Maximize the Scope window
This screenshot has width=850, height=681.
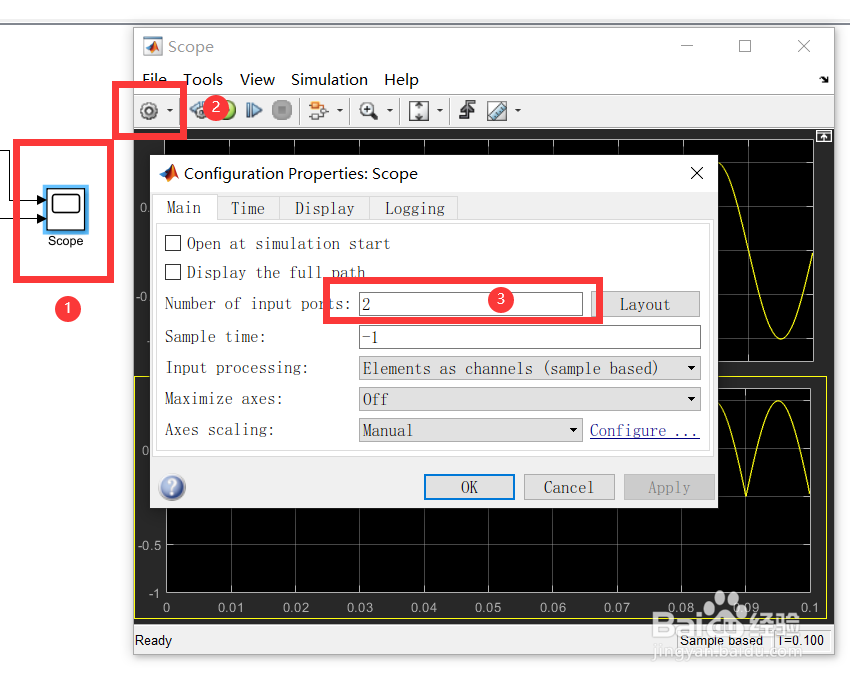745,46
